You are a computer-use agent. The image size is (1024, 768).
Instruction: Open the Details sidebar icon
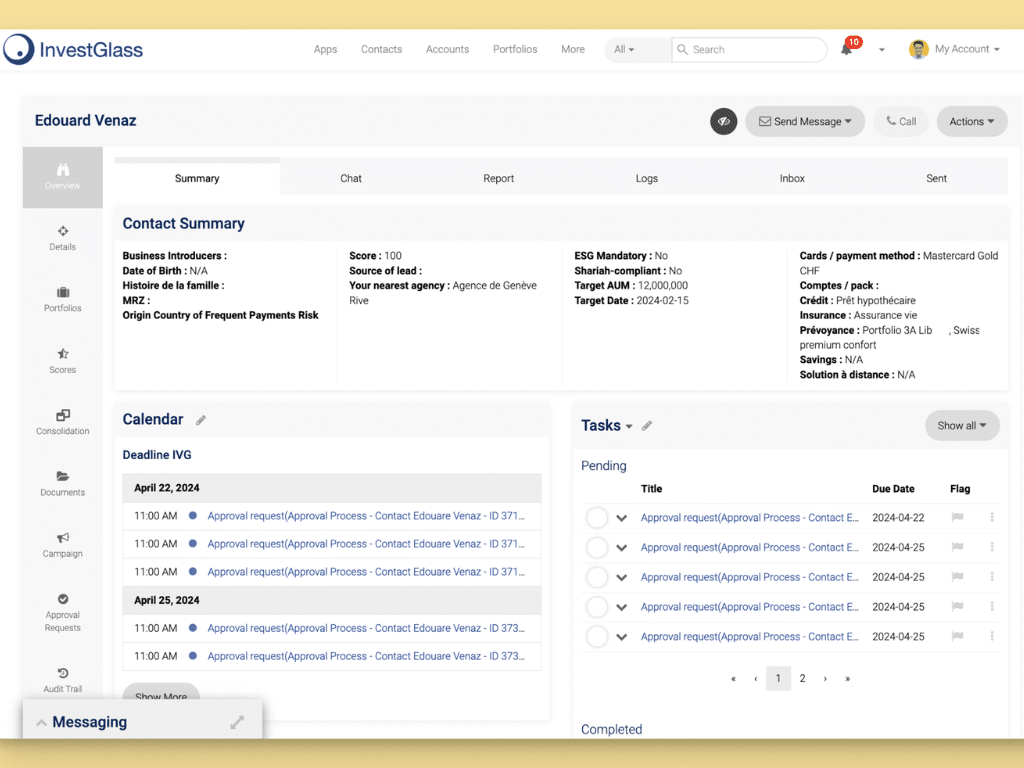63,231
